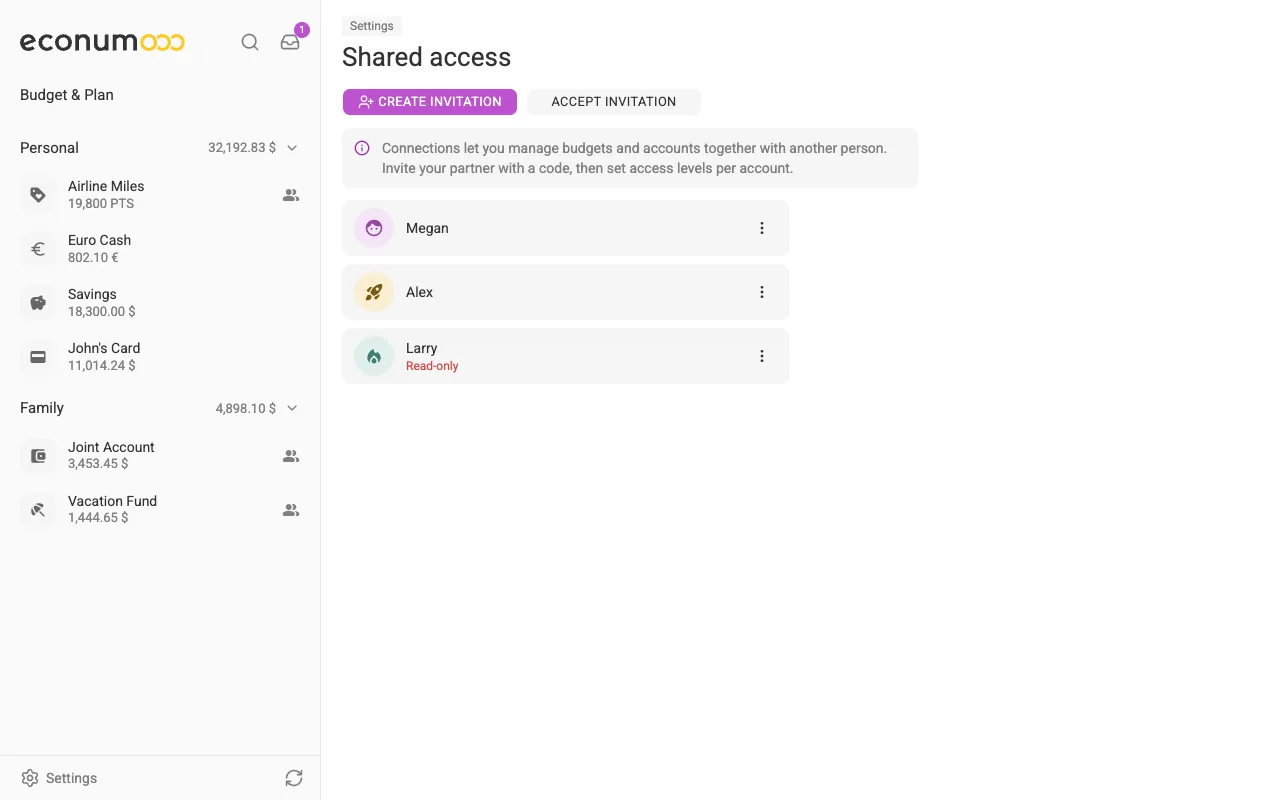Go to Budget & Plan
Screen dimensions: 1280x800
[x=67, y=95]
